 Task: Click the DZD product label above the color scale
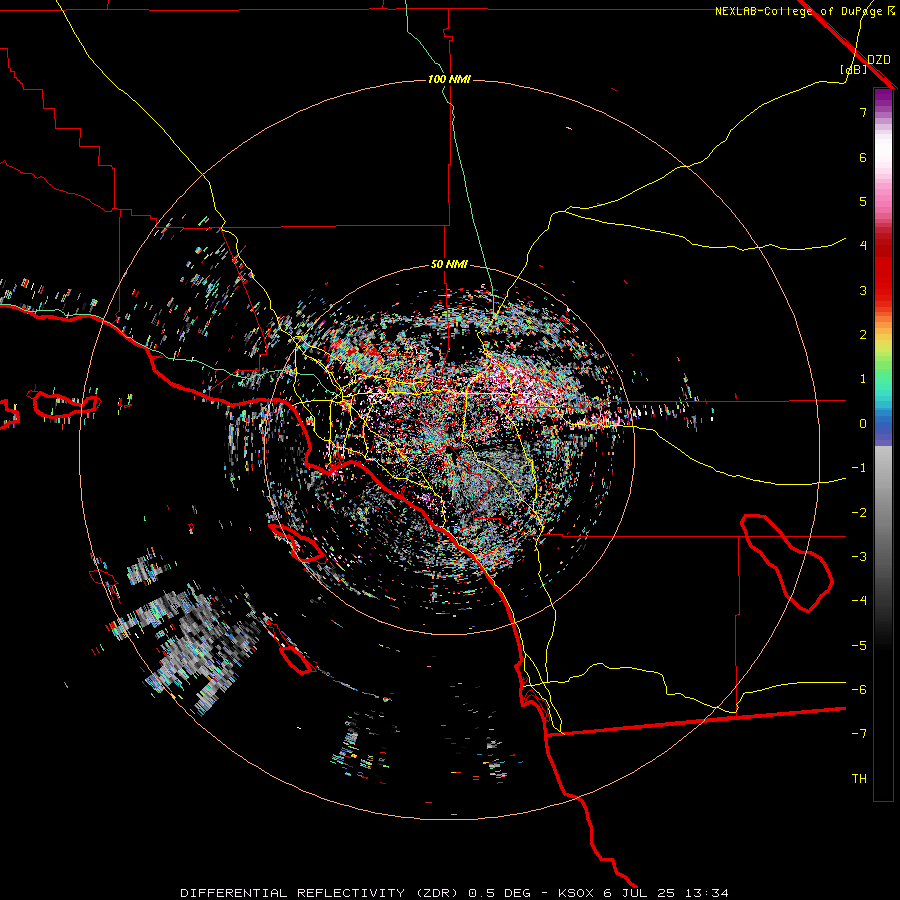[879, 60]
